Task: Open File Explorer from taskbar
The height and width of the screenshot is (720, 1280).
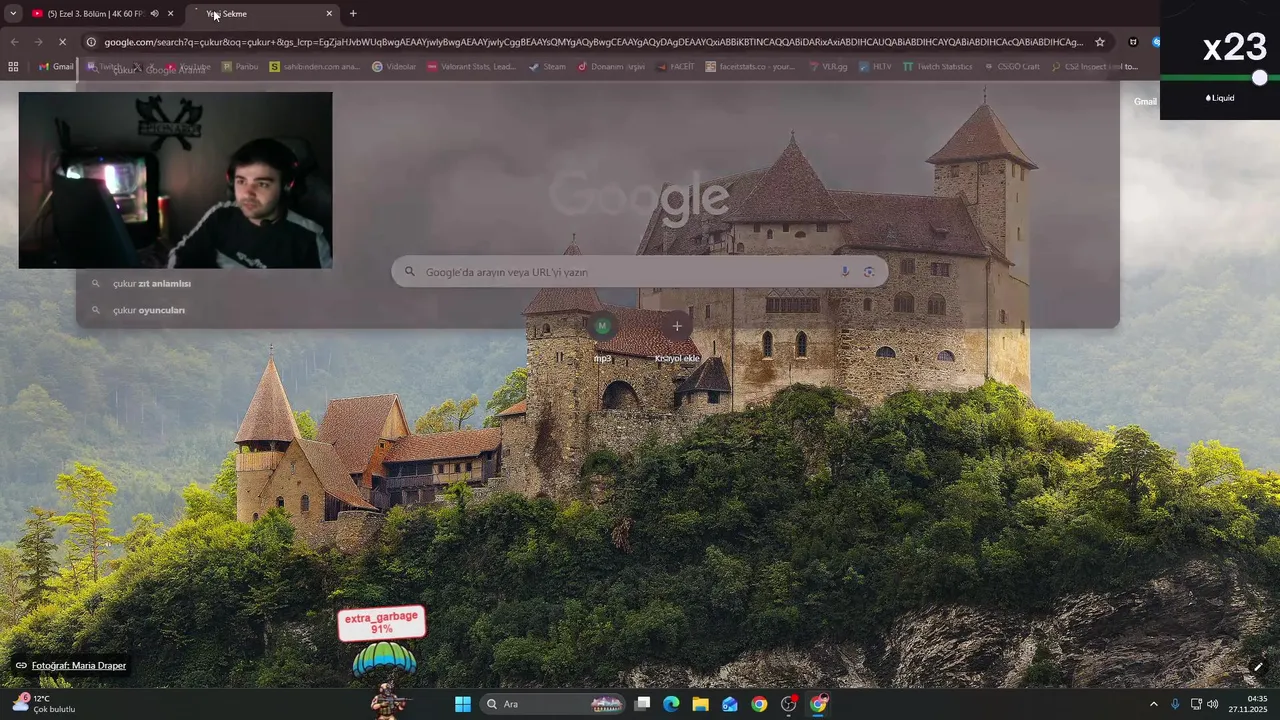Action: [700, 704]
